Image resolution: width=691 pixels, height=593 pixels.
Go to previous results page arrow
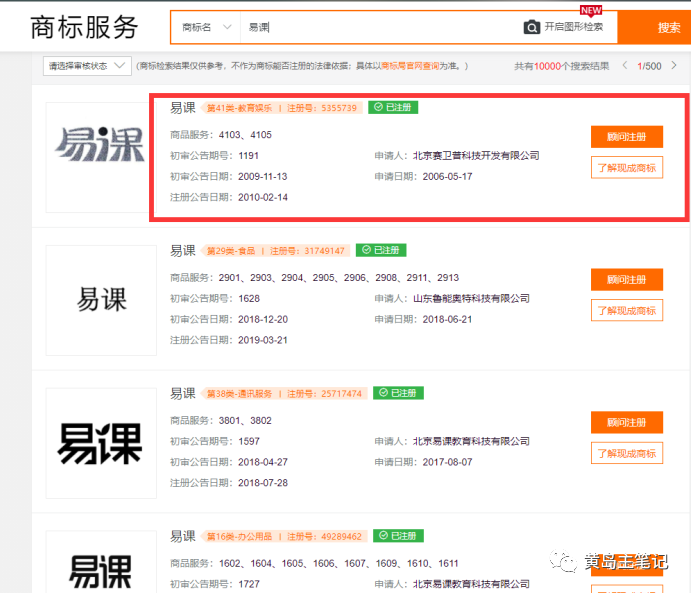(x=625, y=66)
